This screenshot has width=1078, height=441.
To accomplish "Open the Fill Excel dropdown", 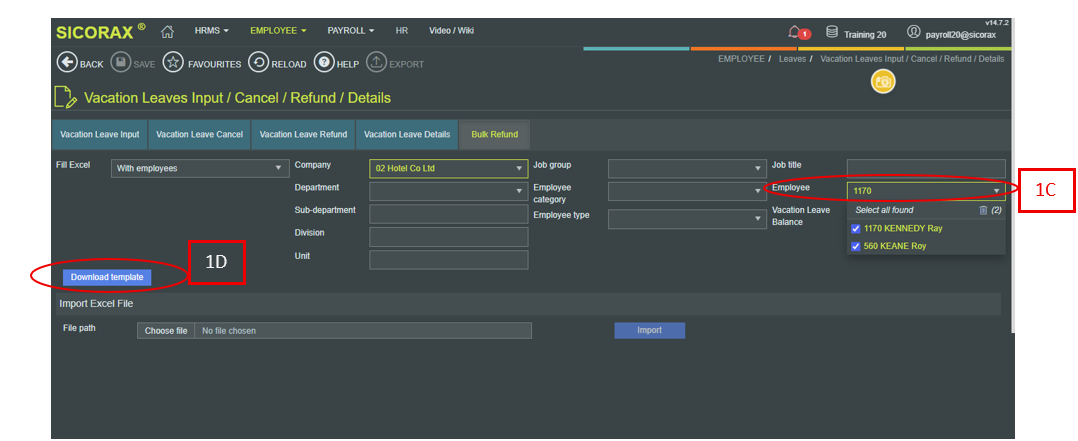I will (199, 168).
